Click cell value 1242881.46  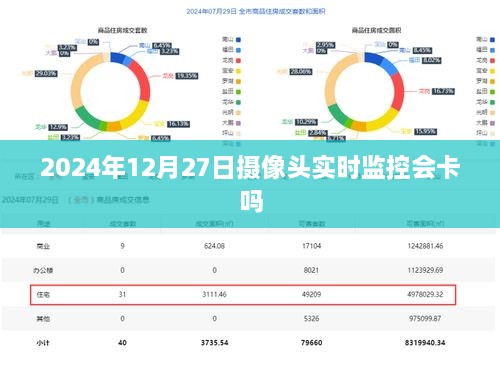pyautogui.click(x=425, y=246)
